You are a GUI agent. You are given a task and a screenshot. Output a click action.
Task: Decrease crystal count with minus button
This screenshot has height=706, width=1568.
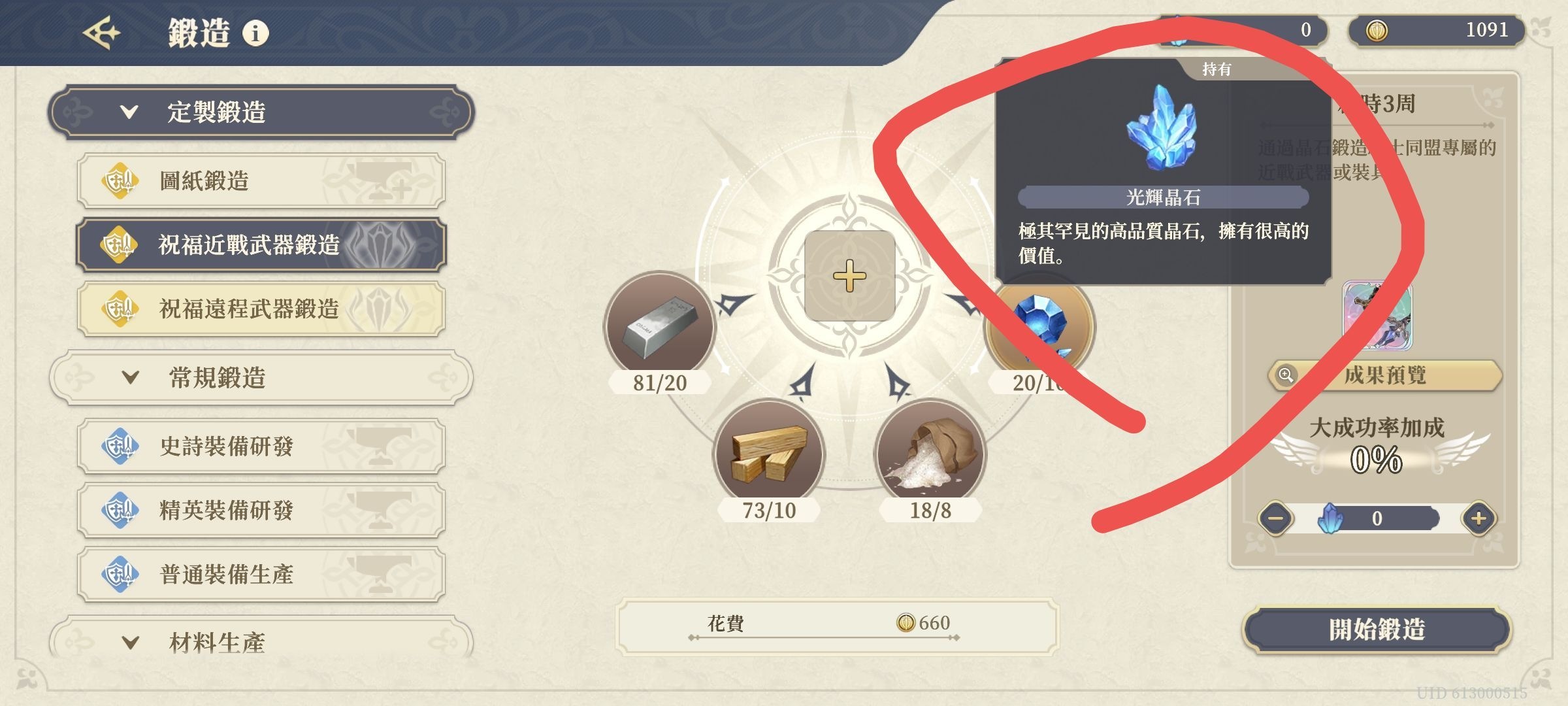(x=1276, y=518)
